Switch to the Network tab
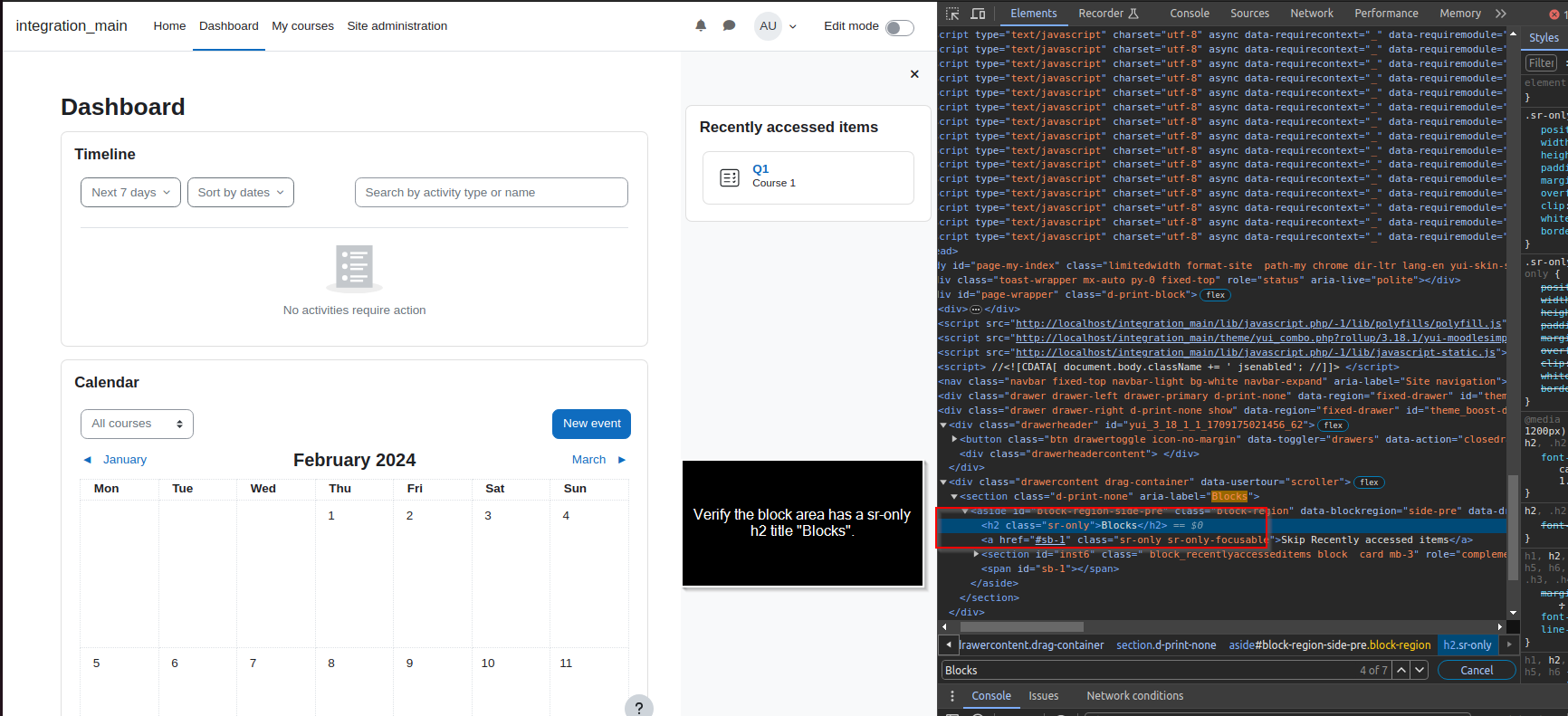The width and height of the screenshot is (1568, 716). [1311, 14]
